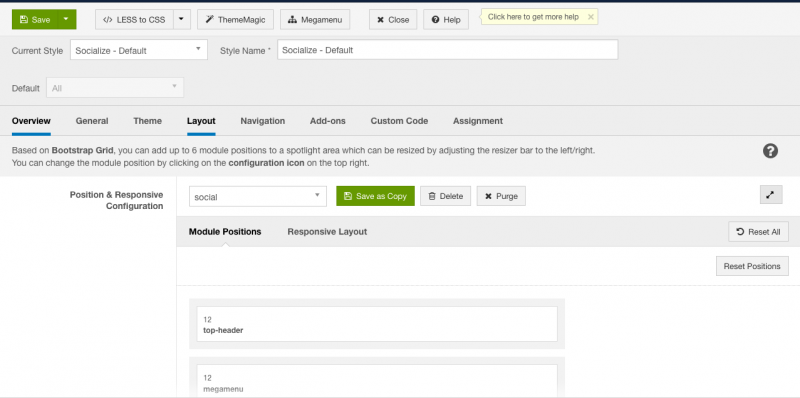This screenshot has width=800, height=398.
Task: Switch to the Add-ons tab
Action: (328, 121)
